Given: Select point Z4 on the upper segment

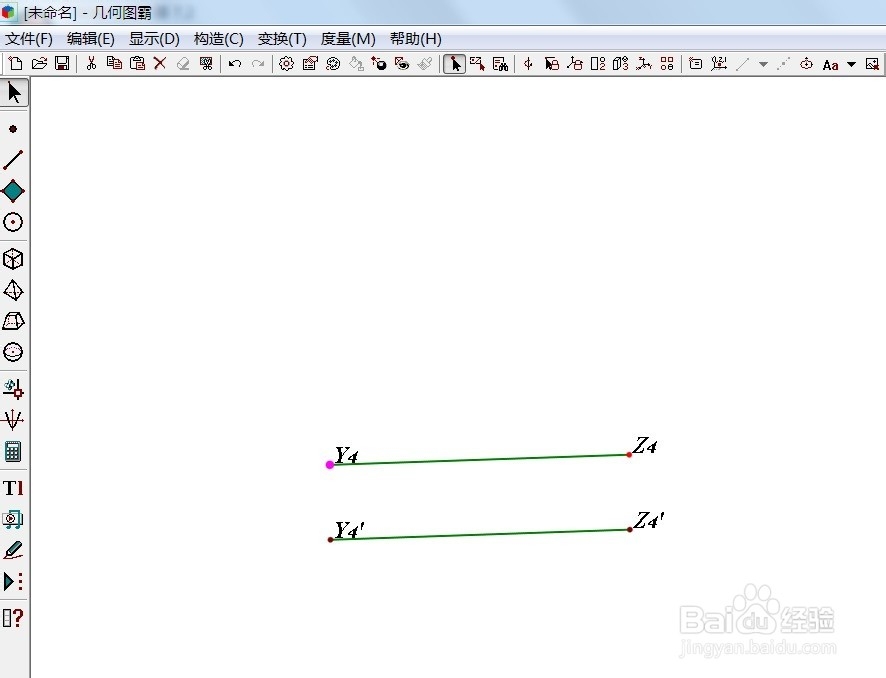Looking at the screenshot, I should click(629, 454).
